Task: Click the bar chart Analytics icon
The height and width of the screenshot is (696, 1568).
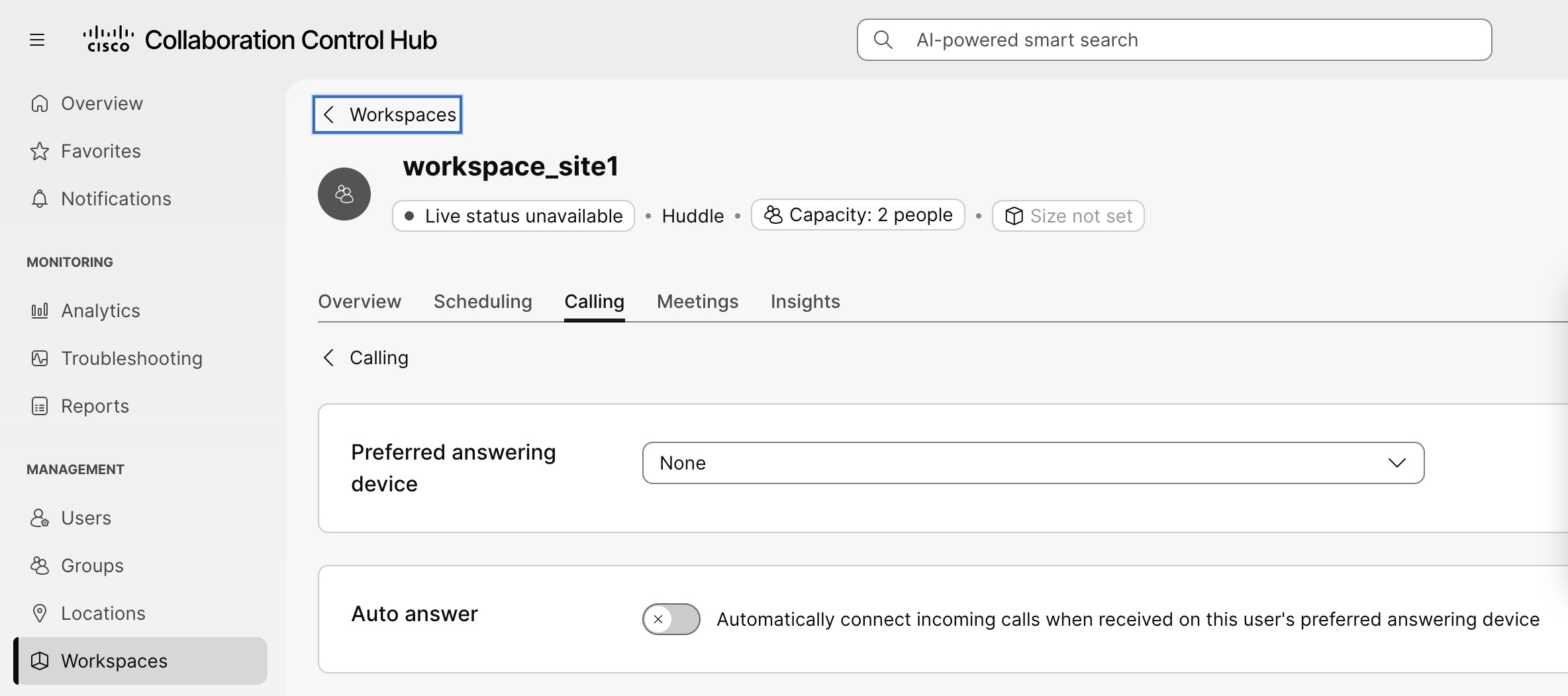Action: point(40,311)
